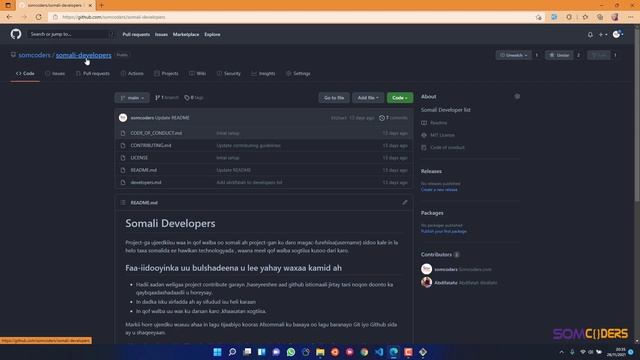Open browser three-dot settings menu
This screenshot has width=640, height=360.
tap(631, 17)
